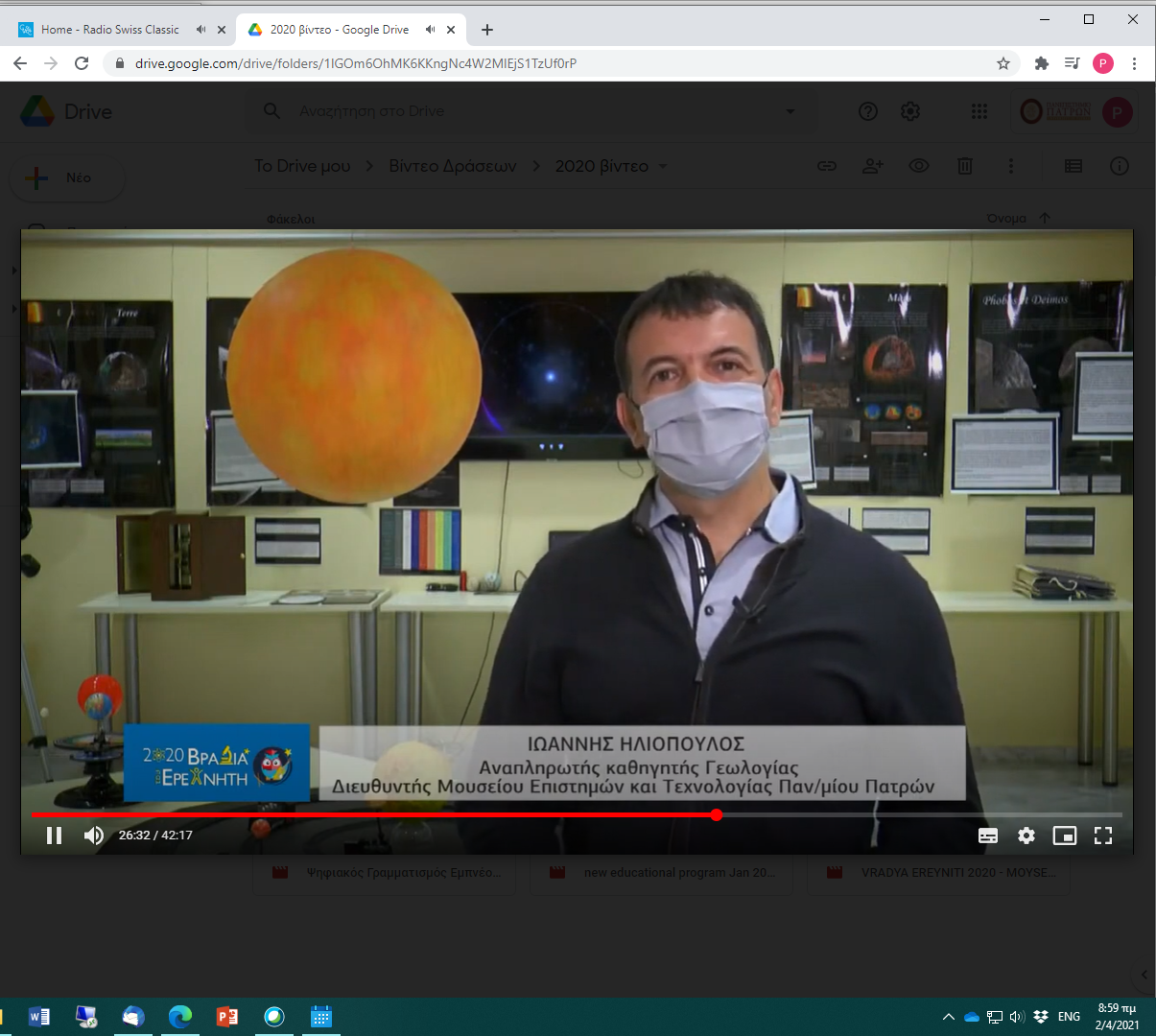1156x1036 pixels.
Task: Switch the ENG input language
Action: point(1069,1017)
